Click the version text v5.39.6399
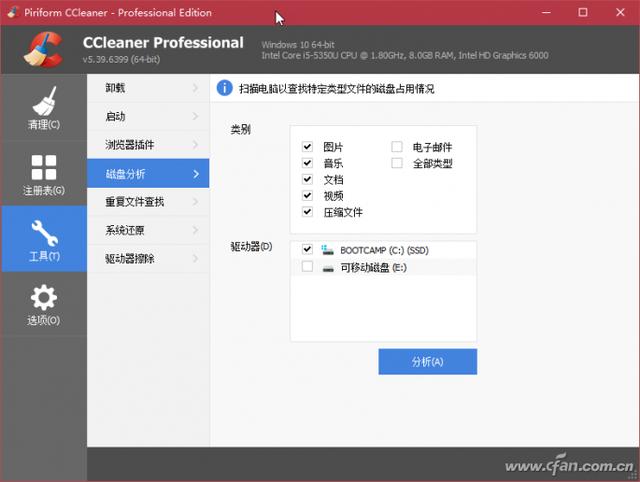The width and height of the screenshot is (640, 482). point(121,60)
